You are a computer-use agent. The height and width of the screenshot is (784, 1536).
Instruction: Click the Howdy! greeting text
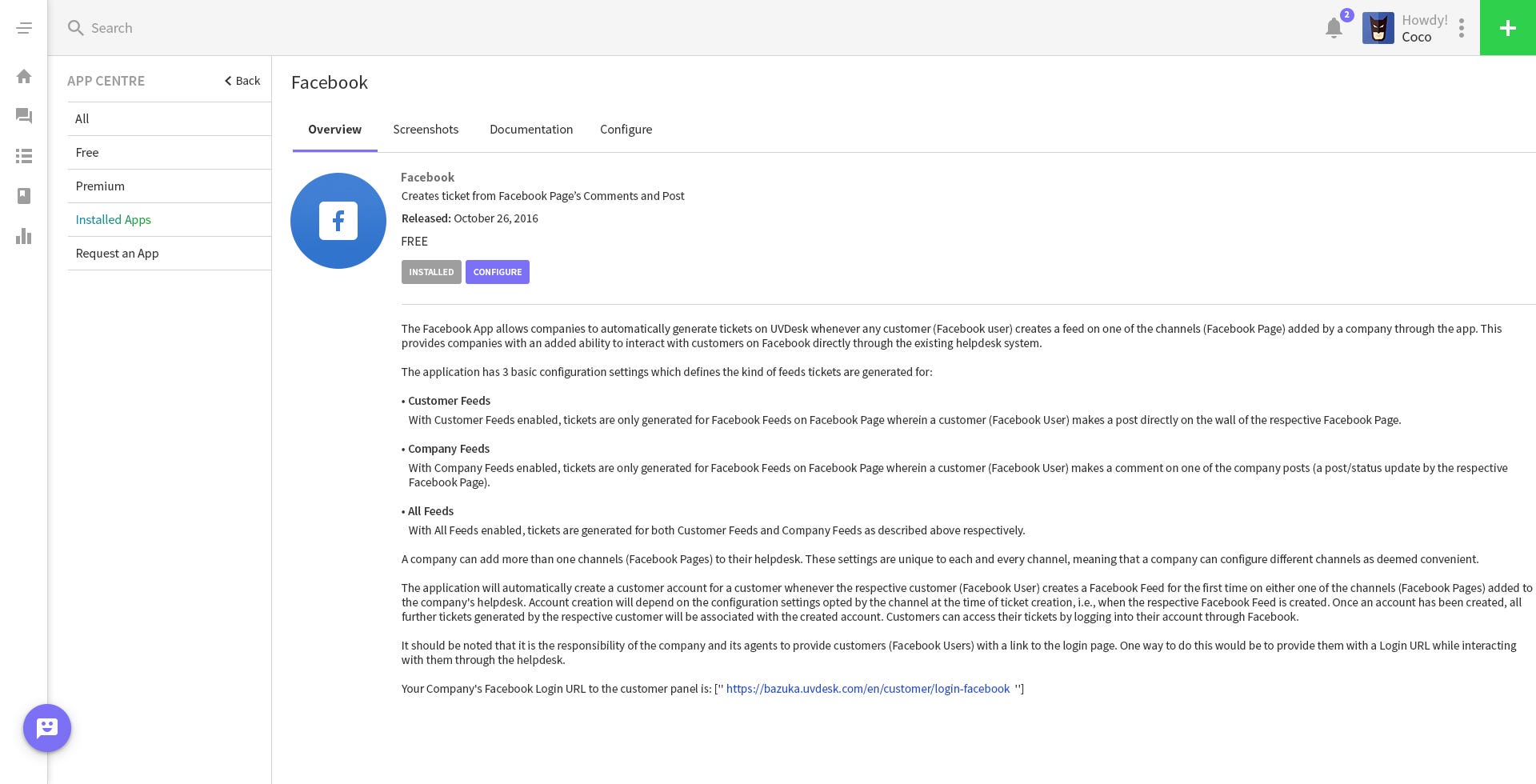coord(1425,20)
